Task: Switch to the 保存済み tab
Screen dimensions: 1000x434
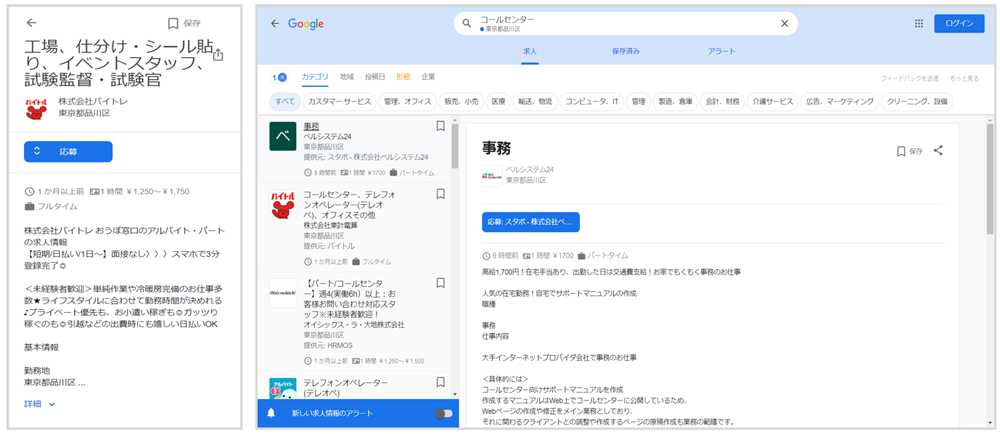Action: tap(625, 50)
